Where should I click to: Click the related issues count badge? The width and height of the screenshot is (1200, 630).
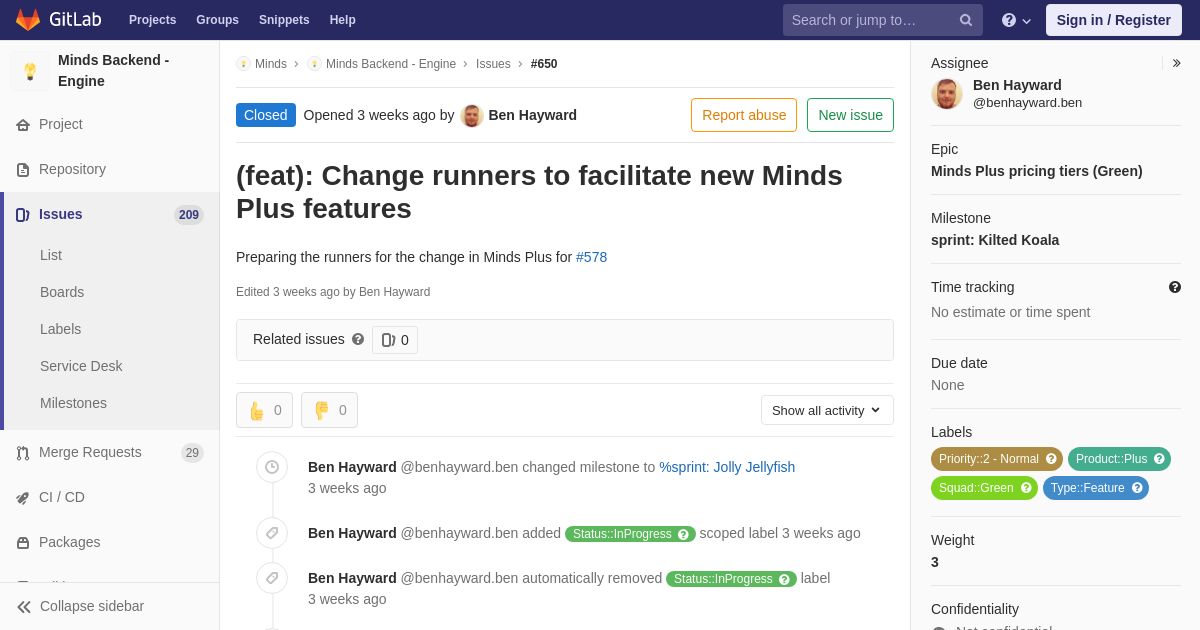pyautogui.click(x=395, y=340)
